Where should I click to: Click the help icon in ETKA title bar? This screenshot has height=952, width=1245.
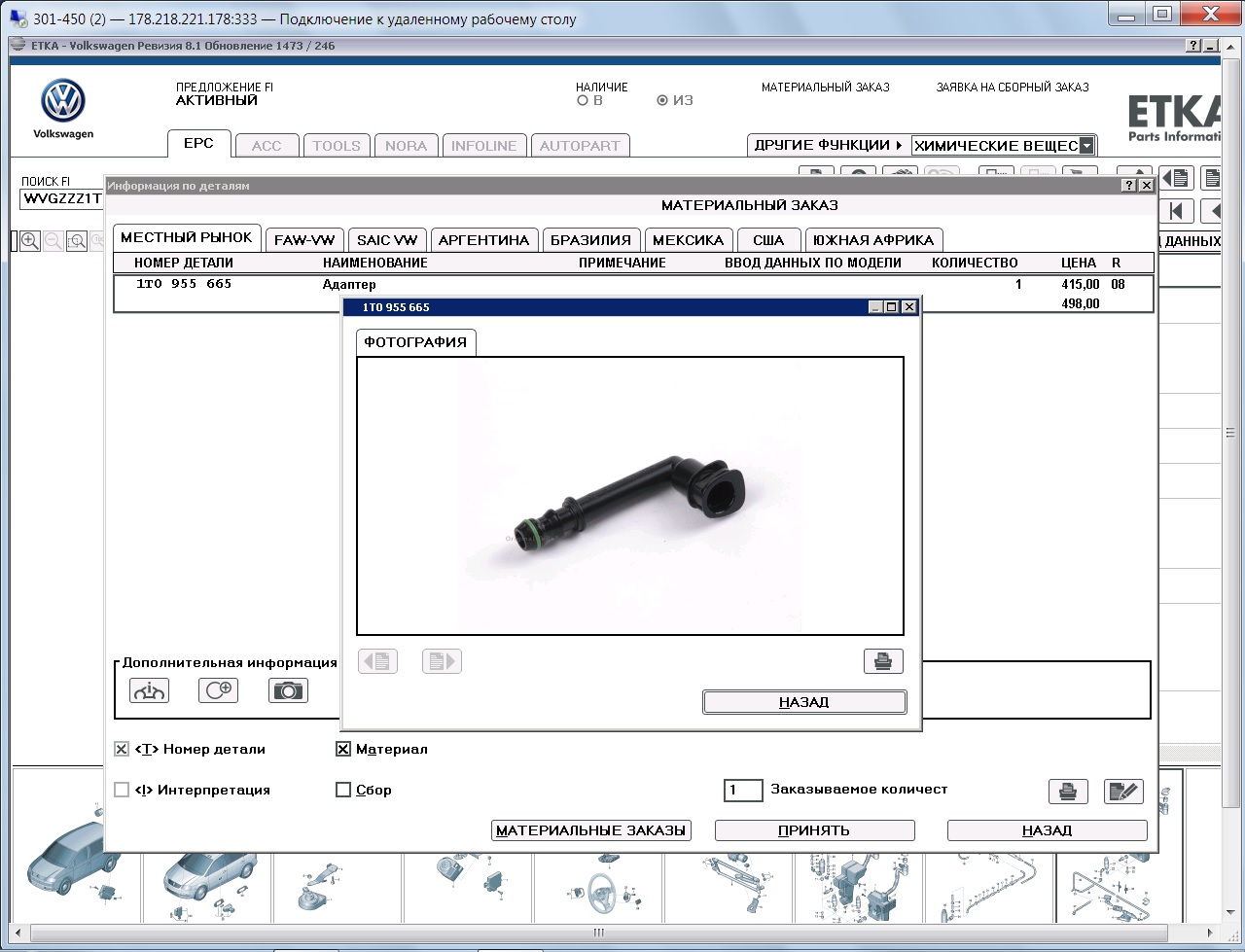tap(1193, 46)
